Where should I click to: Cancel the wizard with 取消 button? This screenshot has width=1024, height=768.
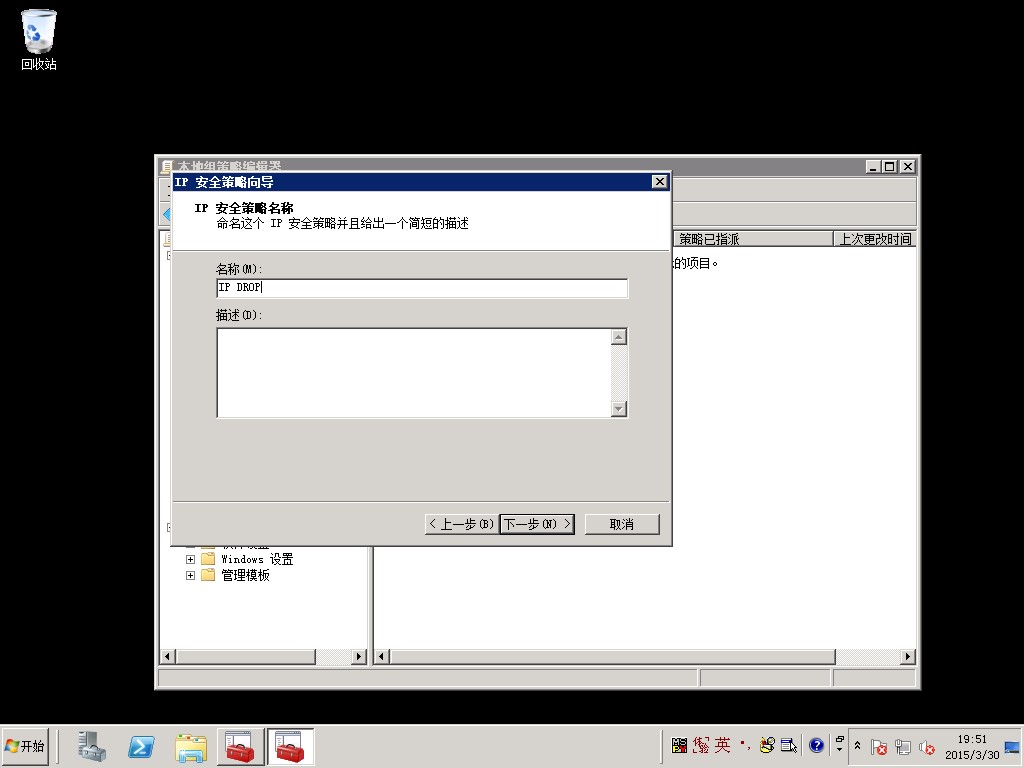622,524
